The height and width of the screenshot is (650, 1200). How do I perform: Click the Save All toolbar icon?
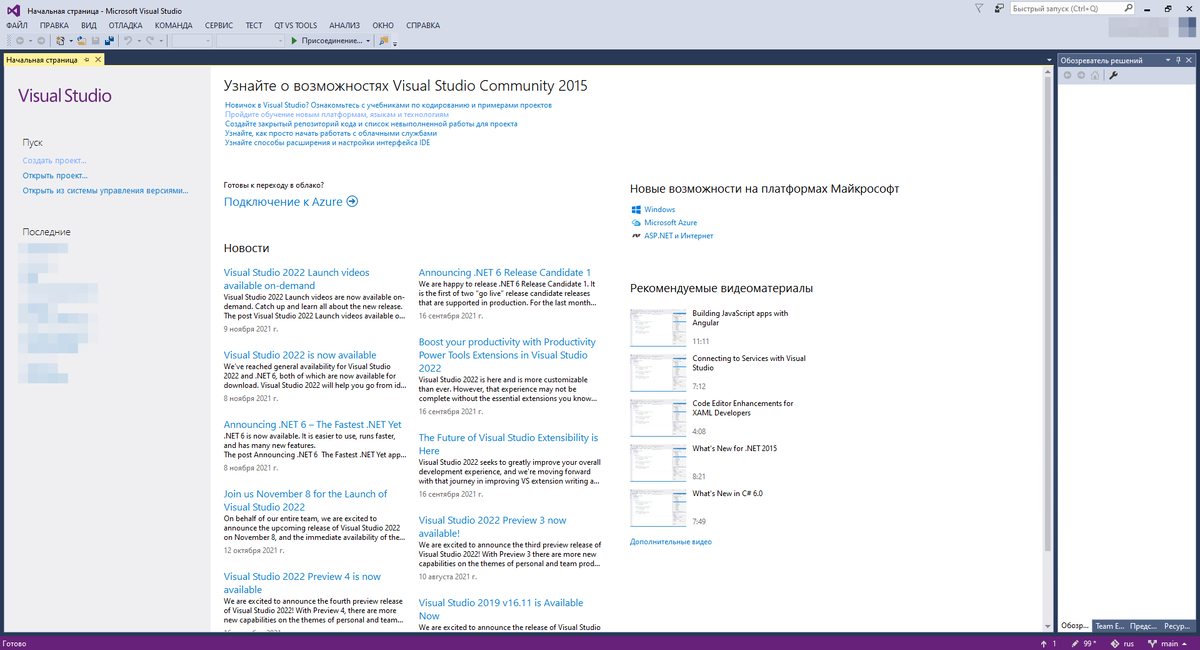[109, 41]
